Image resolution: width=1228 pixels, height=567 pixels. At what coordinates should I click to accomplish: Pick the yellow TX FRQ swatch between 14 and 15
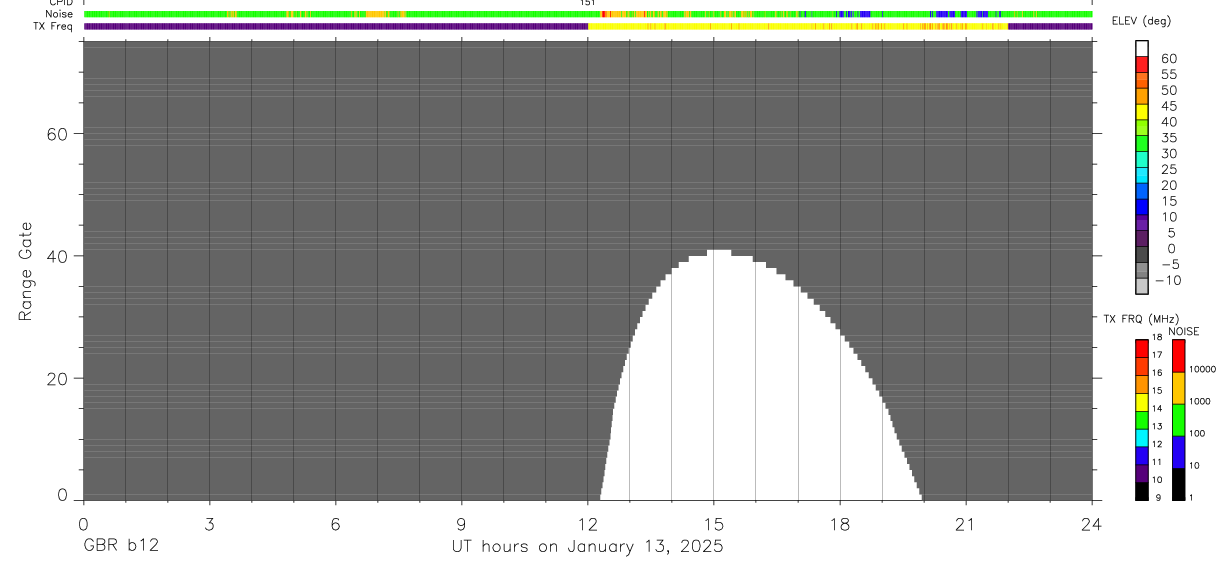[1141, 402]
